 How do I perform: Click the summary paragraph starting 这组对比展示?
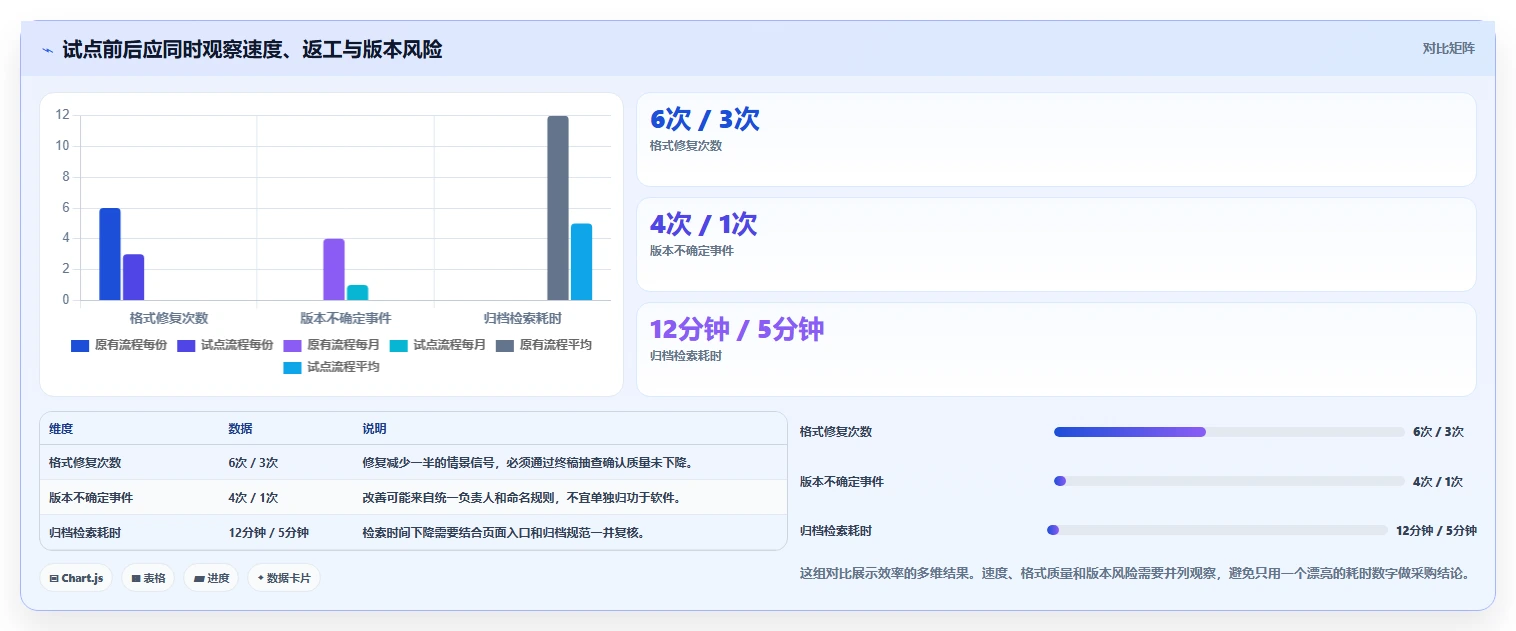[x=1135, y=574]
